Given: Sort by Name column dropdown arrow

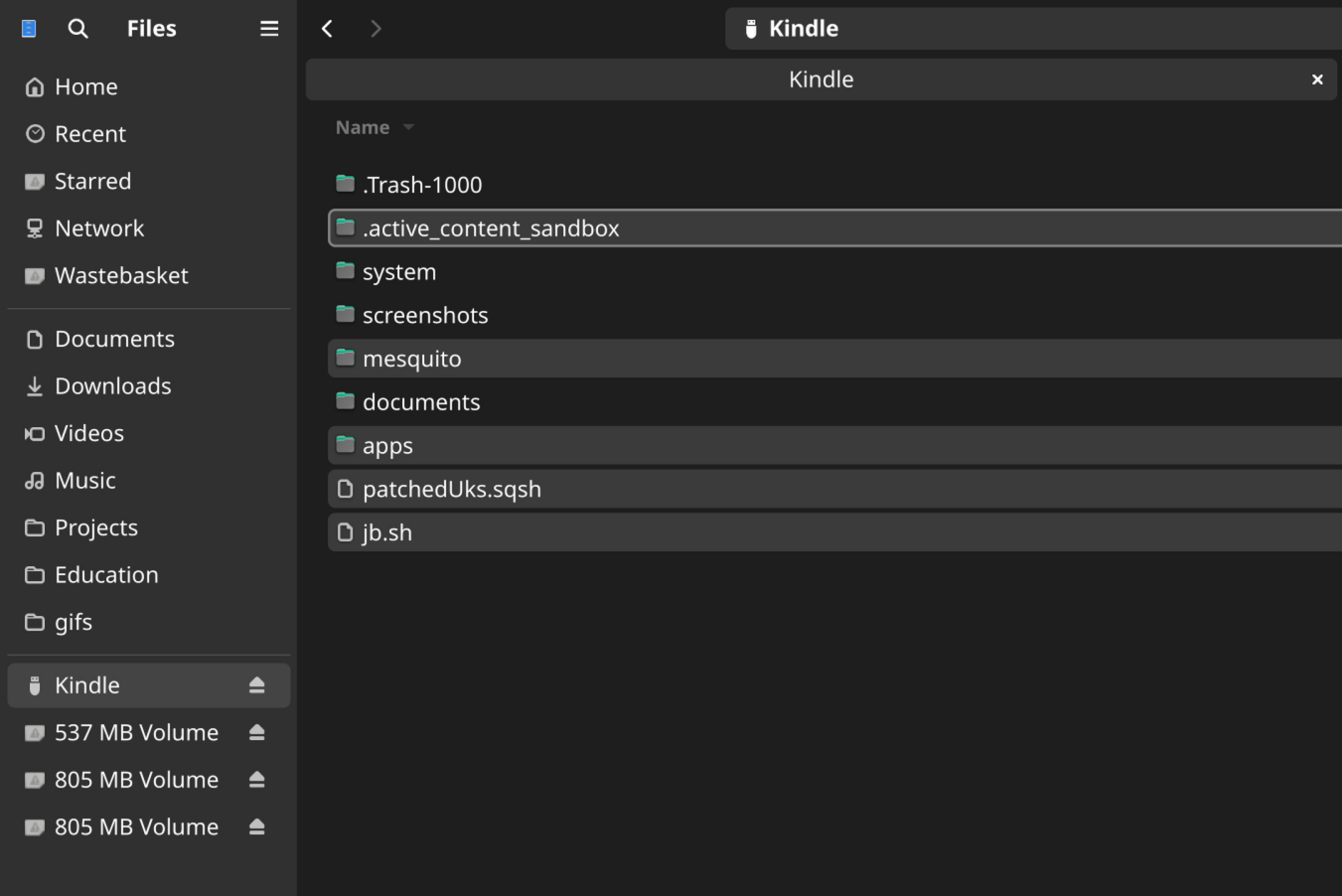Looking at the screenshot, I should pyautogui.click(x=408, y=128).
